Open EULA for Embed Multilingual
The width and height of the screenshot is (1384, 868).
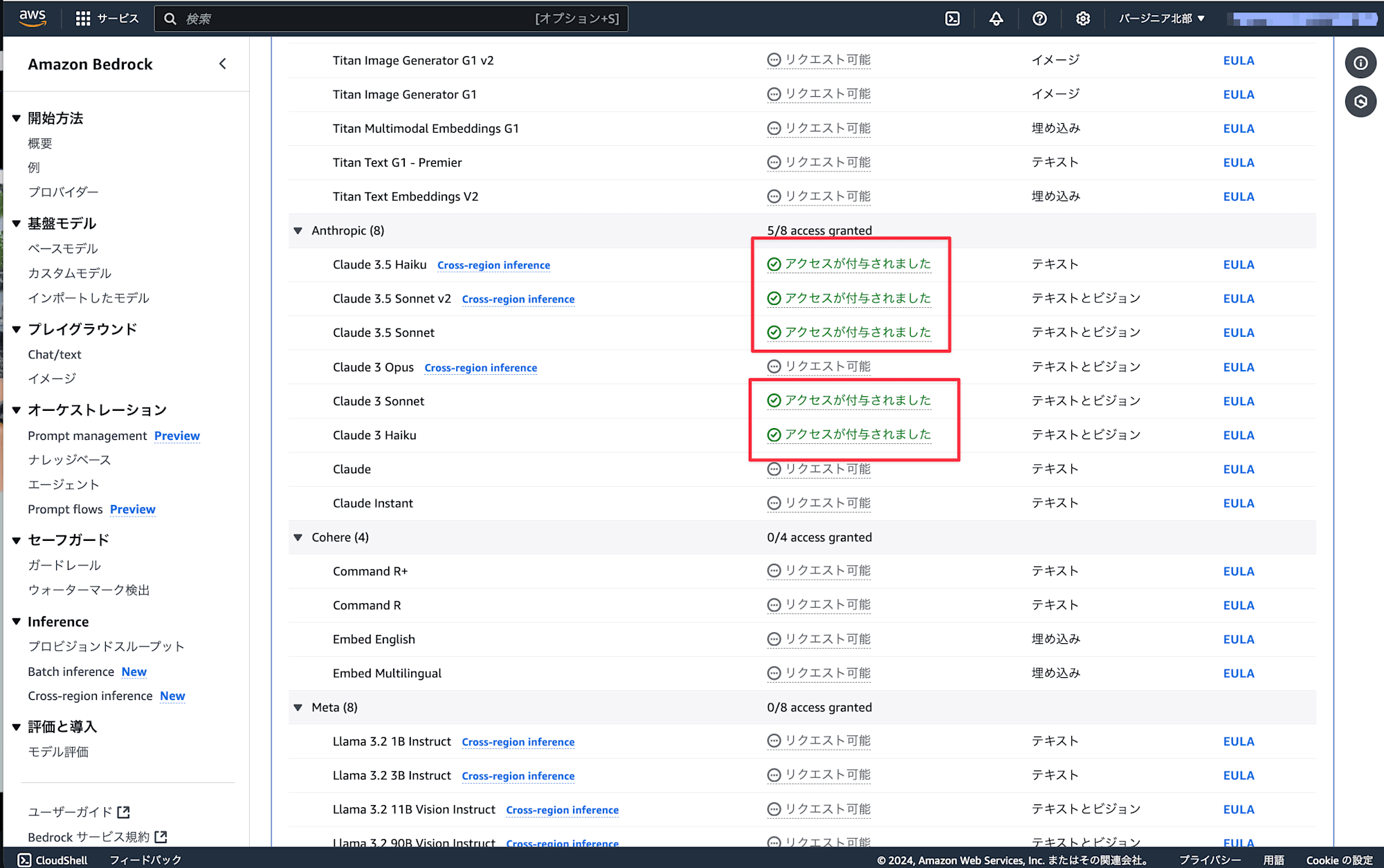(x=1239, y=673)
